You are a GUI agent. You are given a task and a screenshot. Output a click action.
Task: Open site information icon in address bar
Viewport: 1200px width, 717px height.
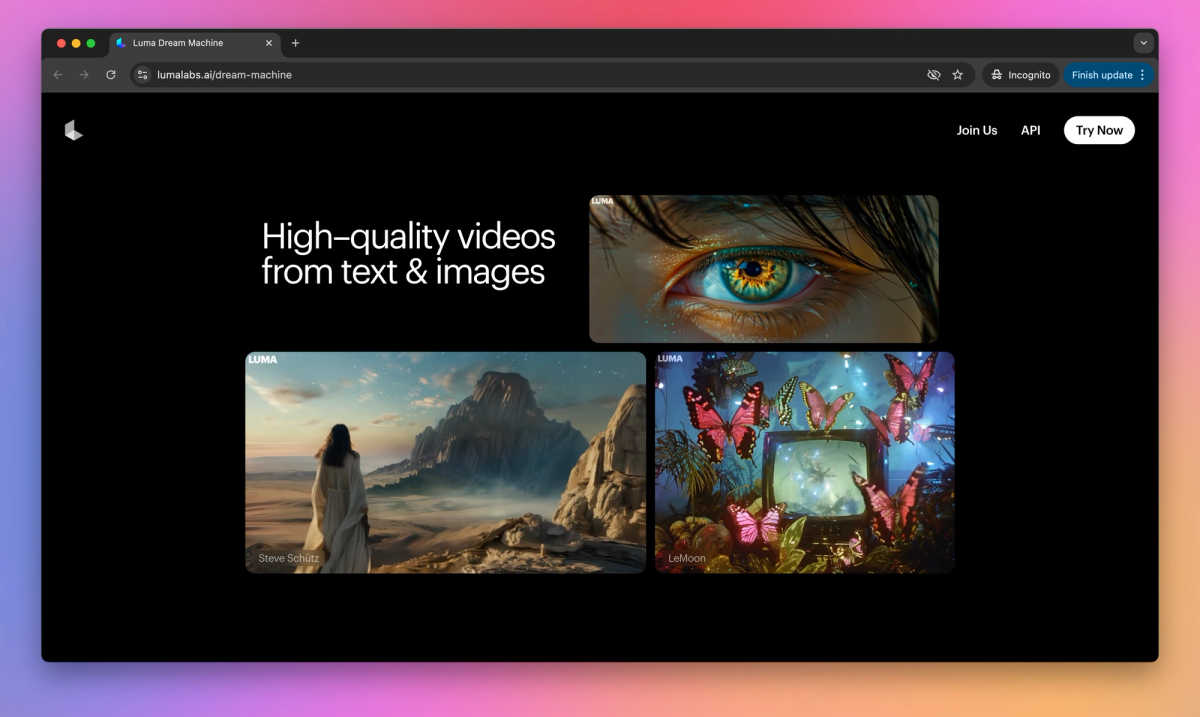tap(143, 75)
